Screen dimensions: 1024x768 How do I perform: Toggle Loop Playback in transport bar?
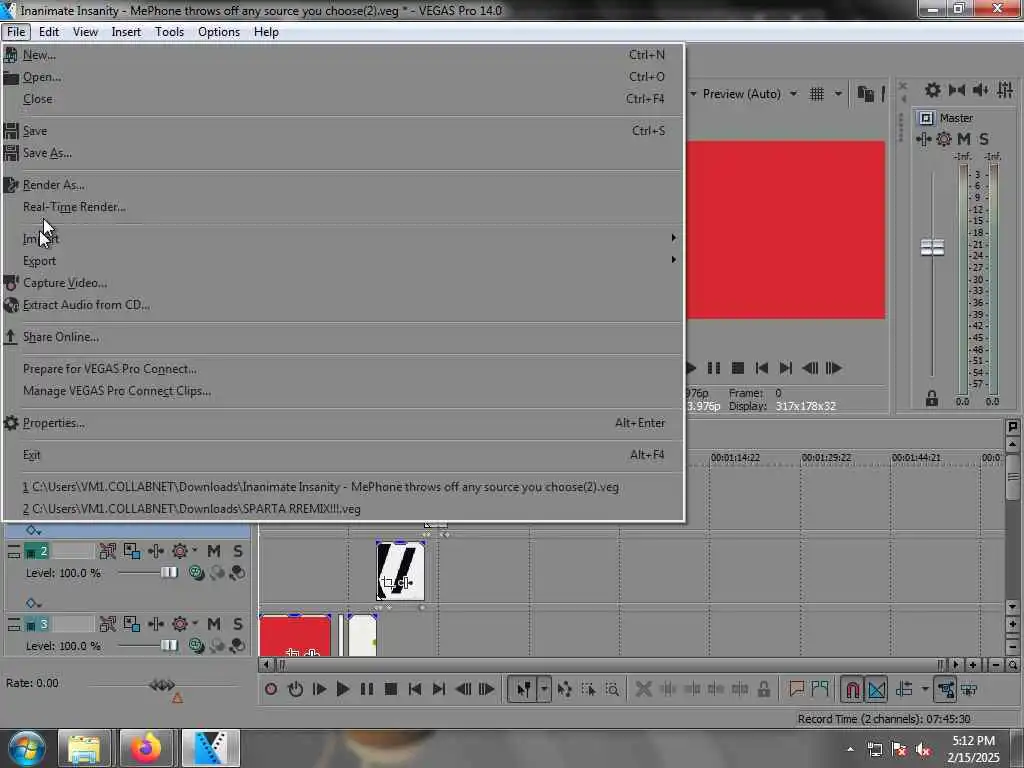(295, 689)
